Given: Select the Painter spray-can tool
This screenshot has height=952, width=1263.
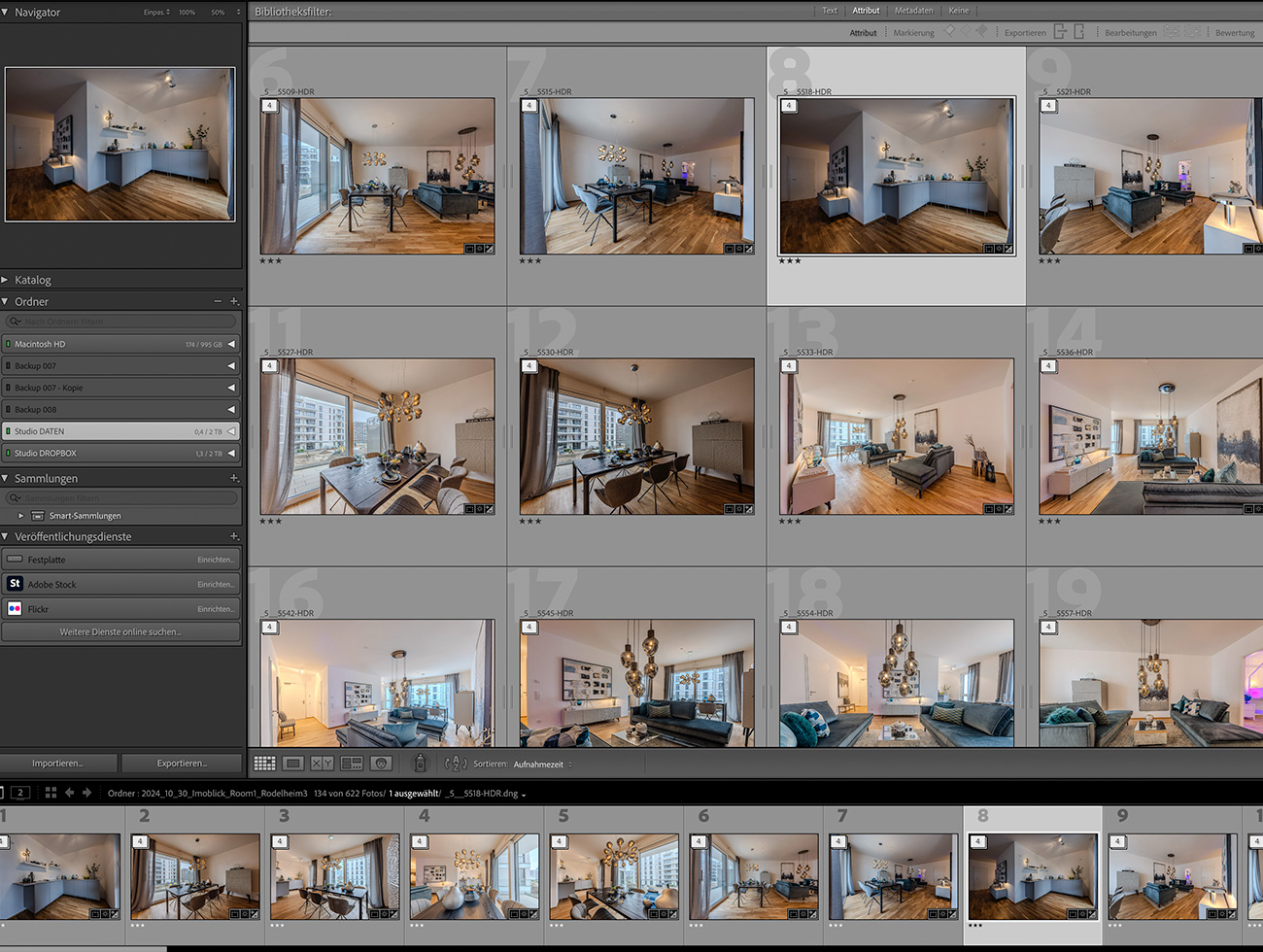Looking at the screenshot, I should pyautogui.click(x=421, y=763).
